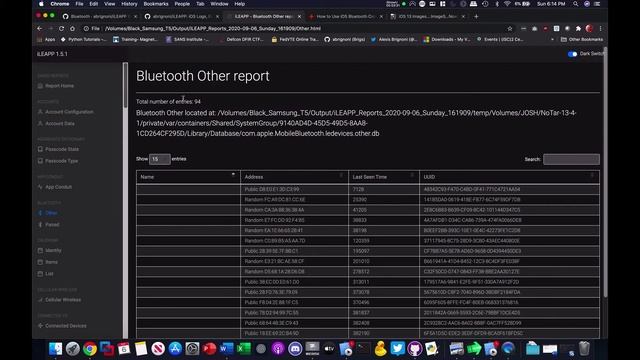The image size is (640, 360).
Task: Open the Apple menu
Action: pos(41,4)
